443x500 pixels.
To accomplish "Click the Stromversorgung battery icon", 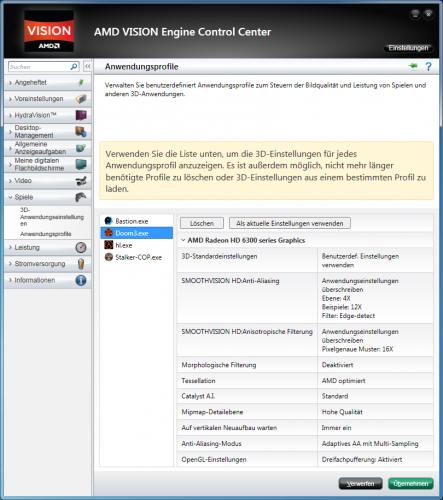I will click(x=81, y=264).
